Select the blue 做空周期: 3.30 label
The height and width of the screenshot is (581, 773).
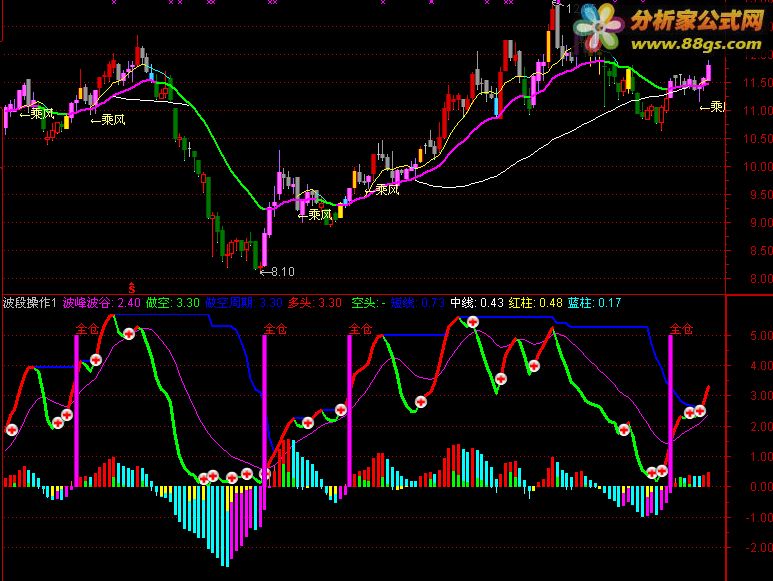[244, 303]
